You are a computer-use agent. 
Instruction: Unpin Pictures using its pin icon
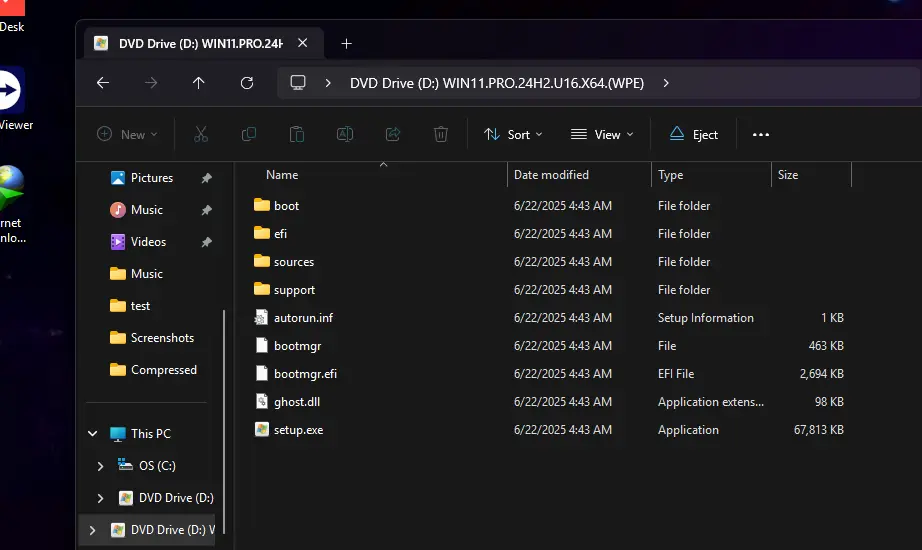pos(206,178)
